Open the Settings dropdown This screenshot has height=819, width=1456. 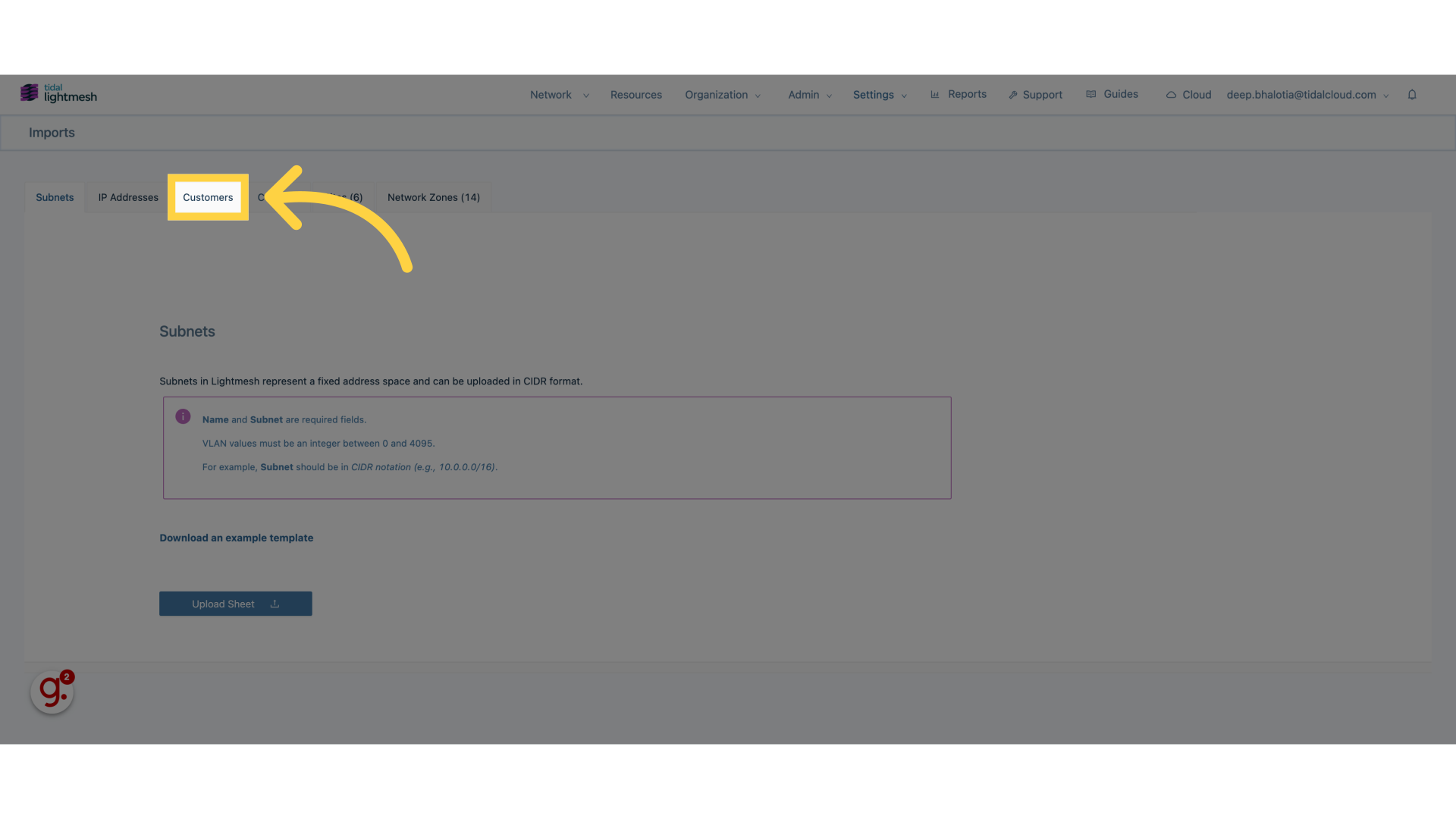coord(879,94)
